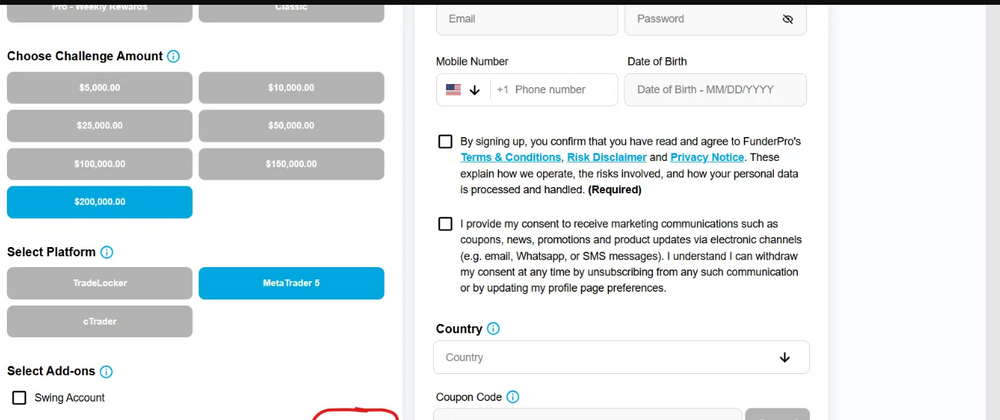Check the Terms & Conditions agreement box
Viewport: 1000px width, 420px height.
point(445,142)
